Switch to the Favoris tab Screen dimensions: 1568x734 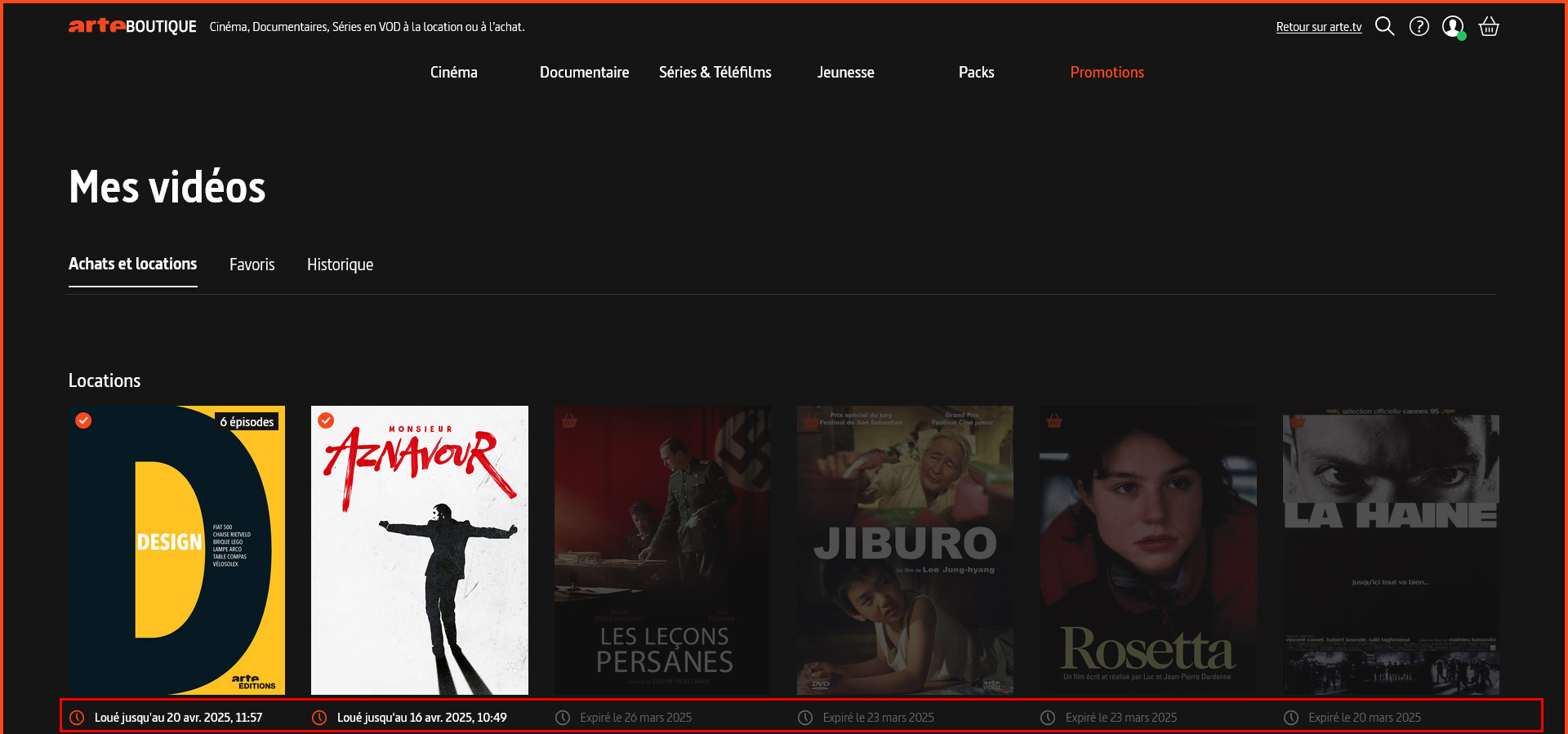pos(252,265)
